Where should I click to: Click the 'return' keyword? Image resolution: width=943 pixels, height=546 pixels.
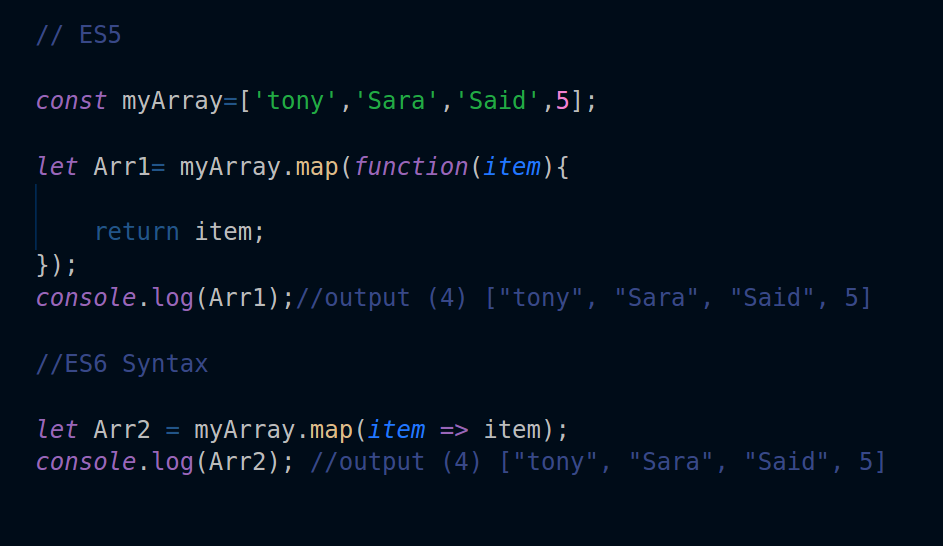[x=137, y=232]
